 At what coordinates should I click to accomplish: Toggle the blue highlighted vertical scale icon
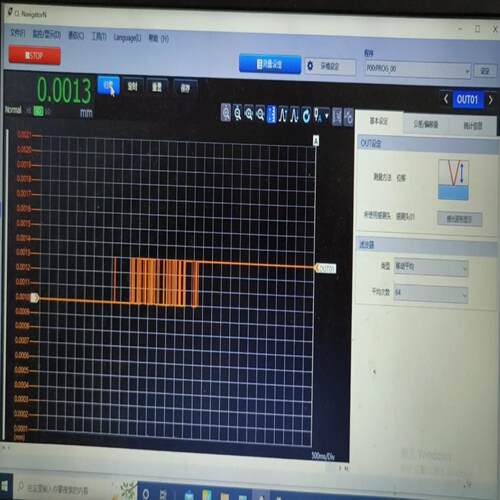pos(272,114)
